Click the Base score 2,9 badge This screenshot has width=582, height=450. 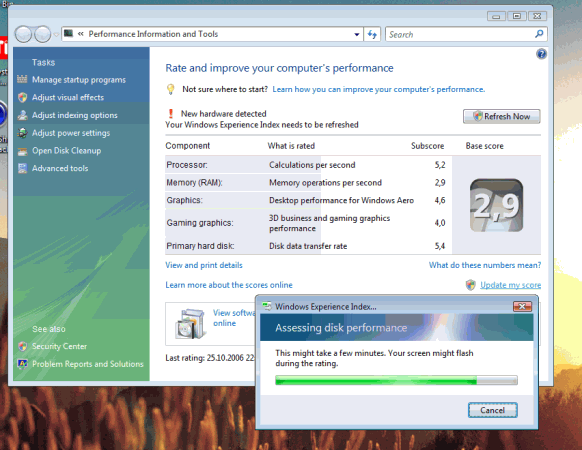coord(496,205)
